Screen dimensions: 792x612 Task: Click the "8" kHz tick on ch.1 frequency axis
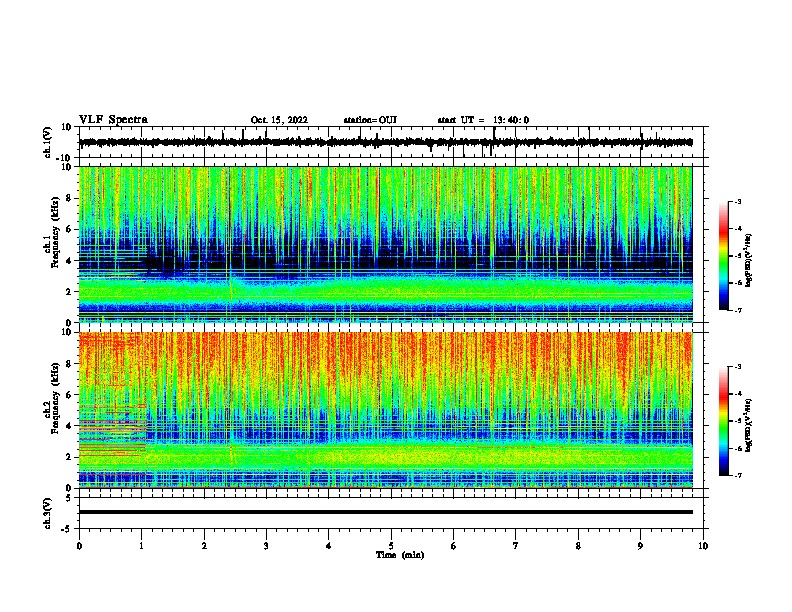pyautogui.click(x=69, y=198)
